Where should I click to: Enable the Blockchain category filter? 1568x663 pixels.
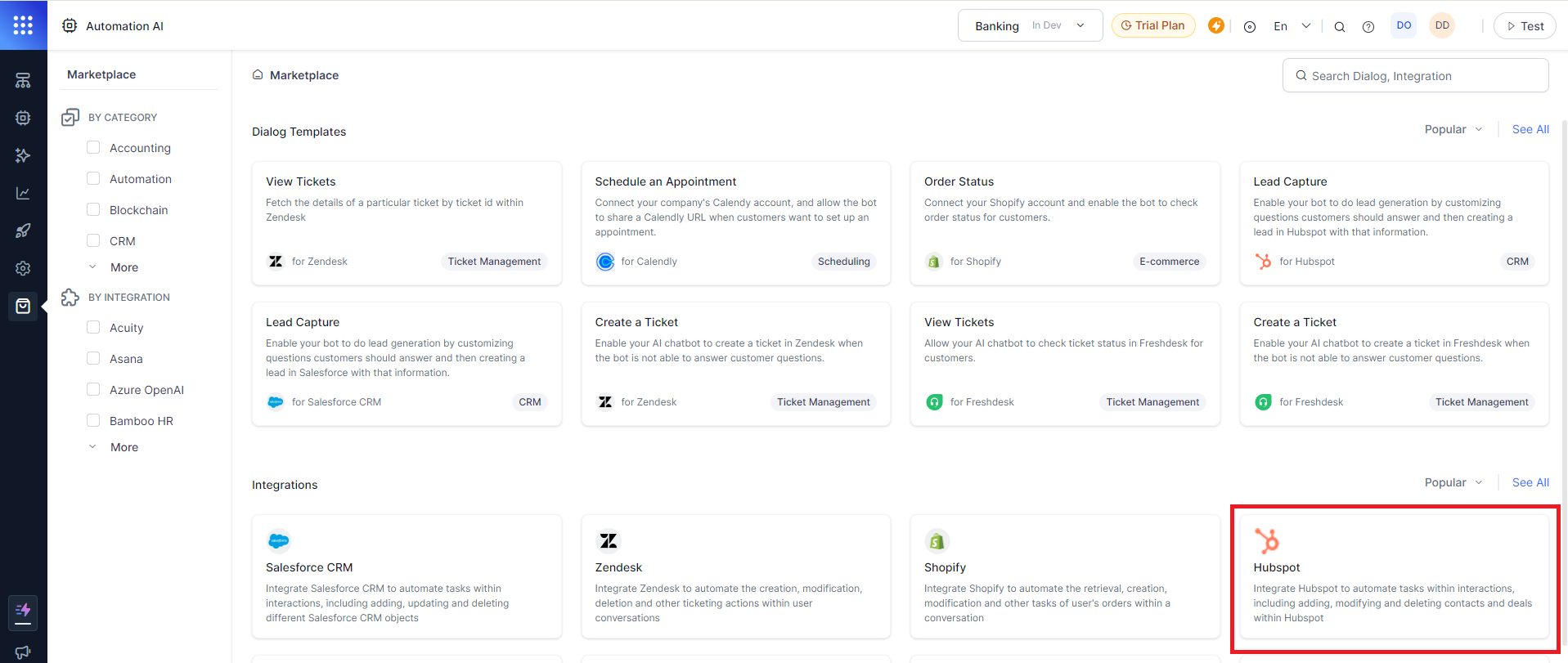coord(93,210)
